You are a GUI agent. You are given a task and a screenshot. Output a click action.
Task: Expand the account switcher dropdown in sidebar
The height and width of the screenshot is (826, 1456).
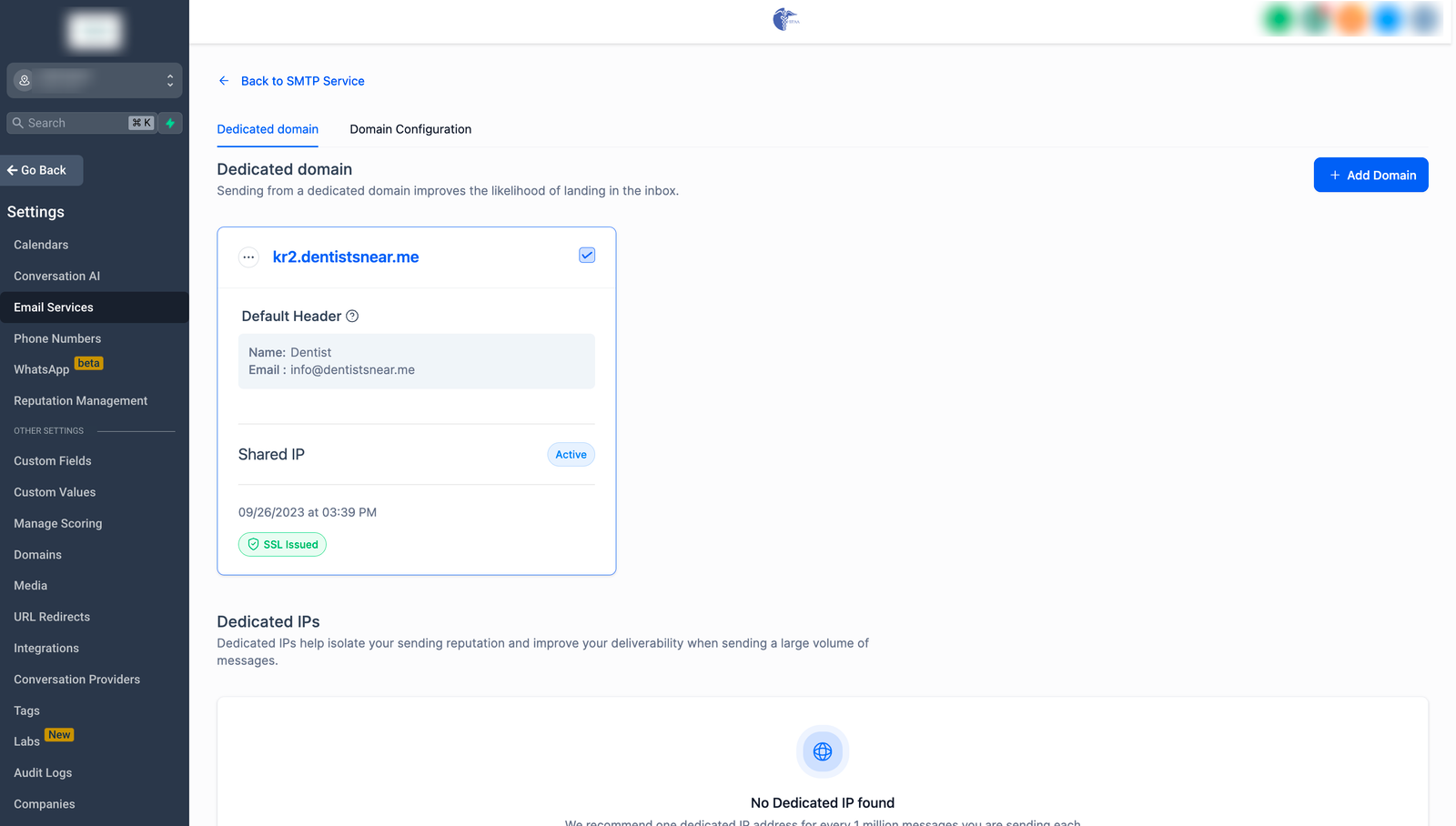pos(169,81)
